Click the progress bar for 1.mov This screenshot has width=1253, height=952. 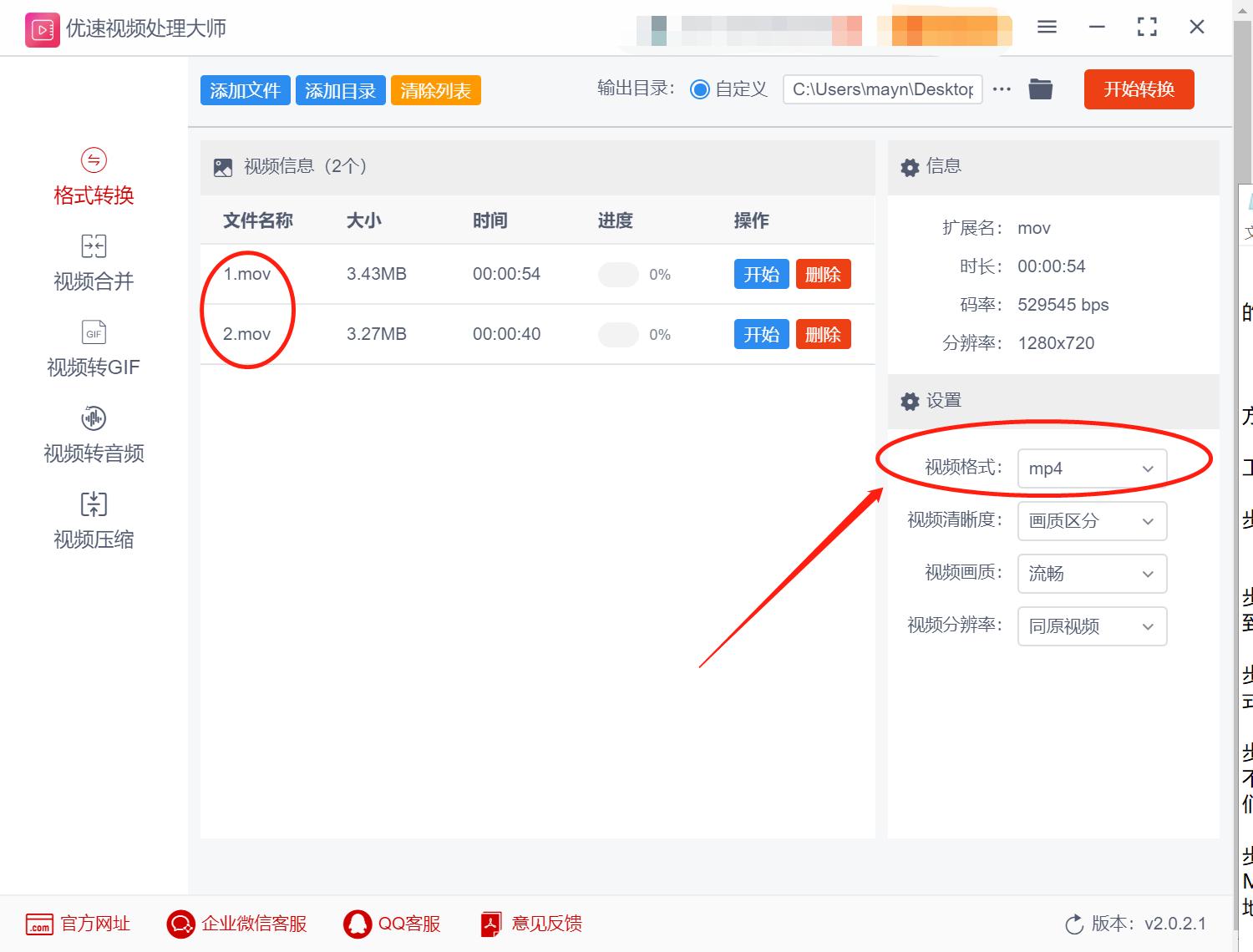coord(618,274)
